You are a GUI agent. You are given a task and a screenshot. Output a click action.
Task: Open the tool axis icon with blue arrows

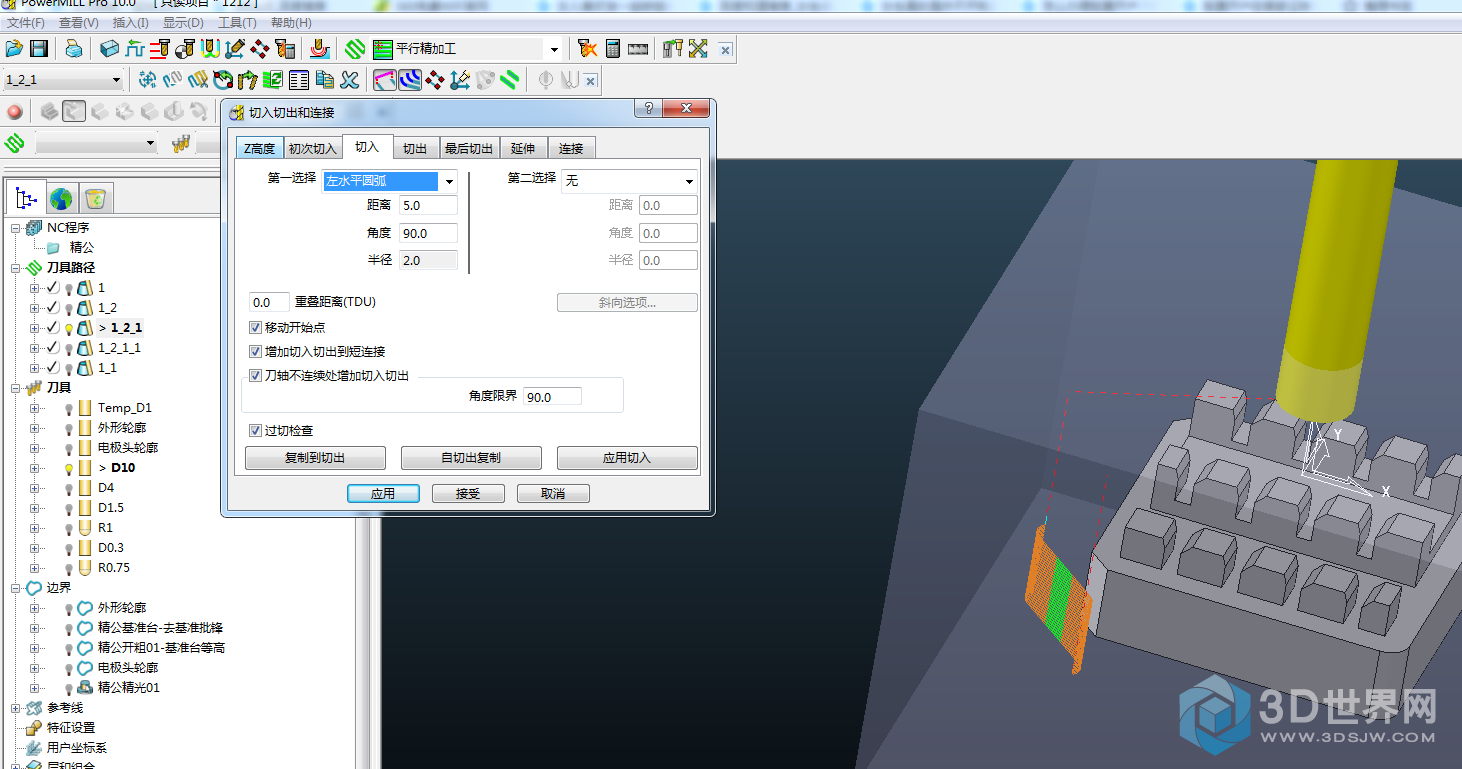235,48
